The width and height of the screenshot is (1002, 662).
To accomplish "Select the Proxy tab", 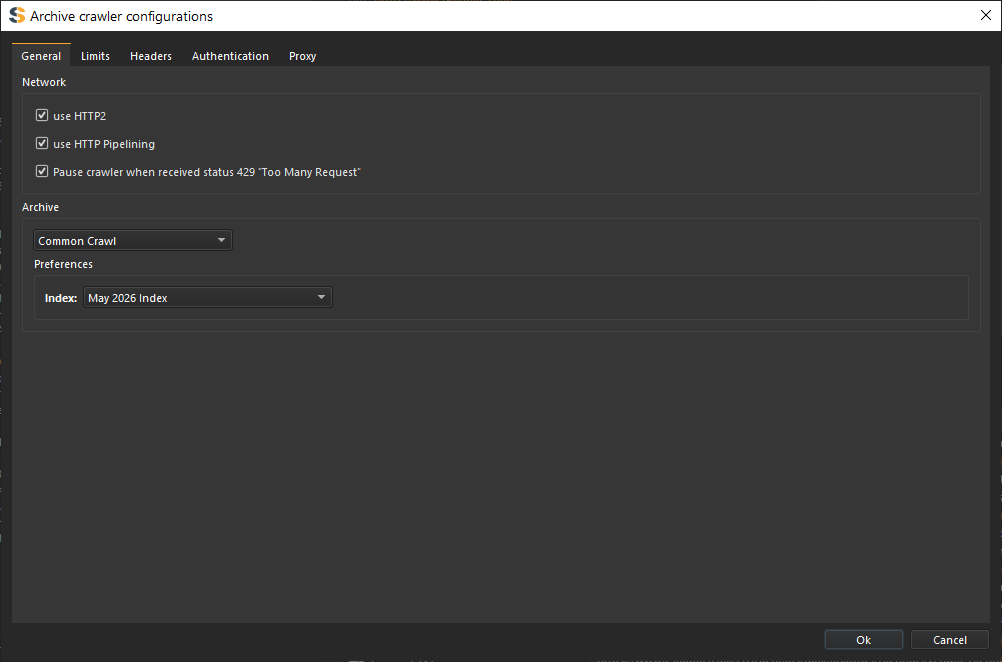I will 302,56.
